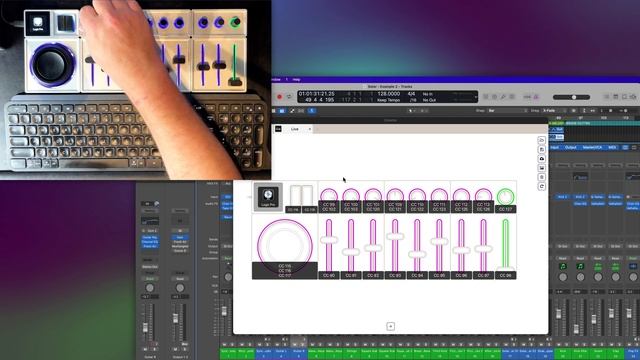Select the Logic Pro module tile in Grid Editor
Image resolution: width=640 pixels, height=360 pixels.
268,197
